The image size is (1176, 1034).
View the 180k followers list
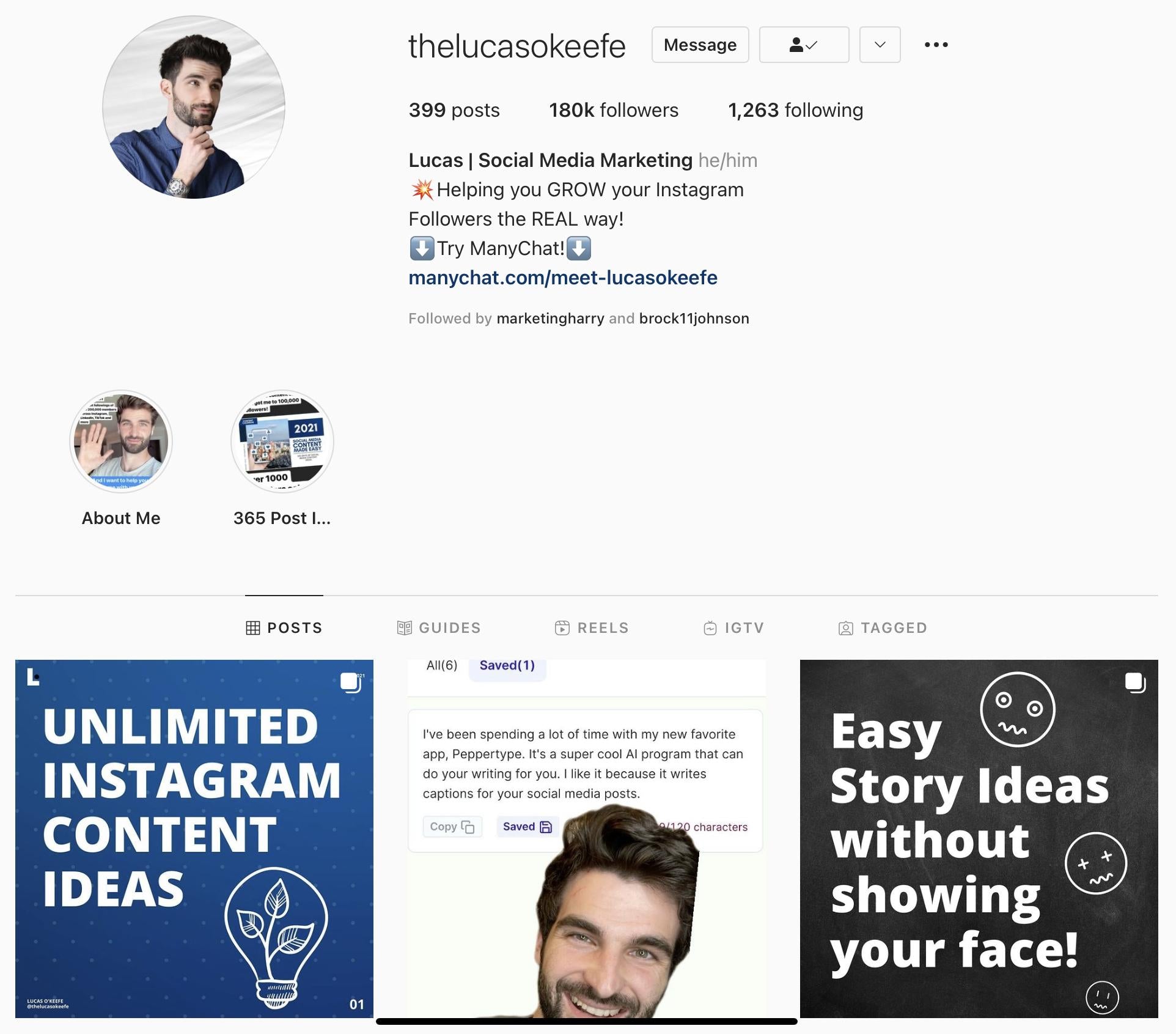614,110
